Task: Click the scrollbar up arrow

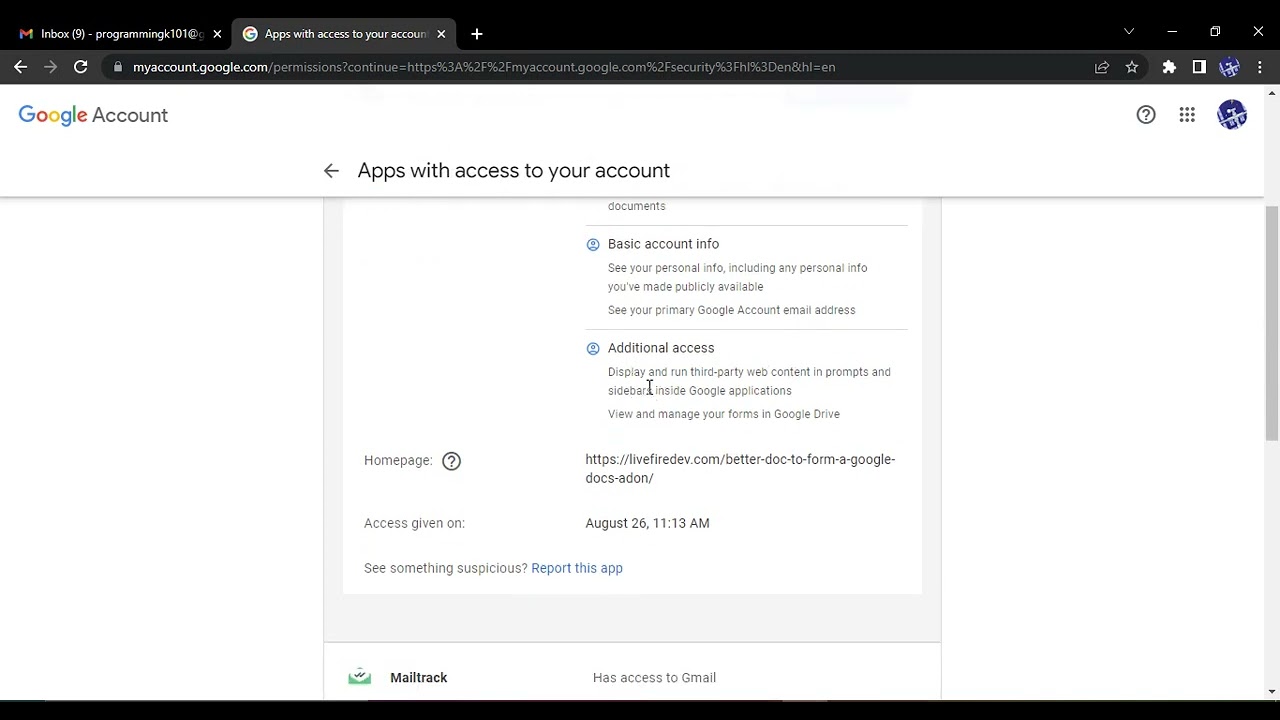Action: (1272, 93)
